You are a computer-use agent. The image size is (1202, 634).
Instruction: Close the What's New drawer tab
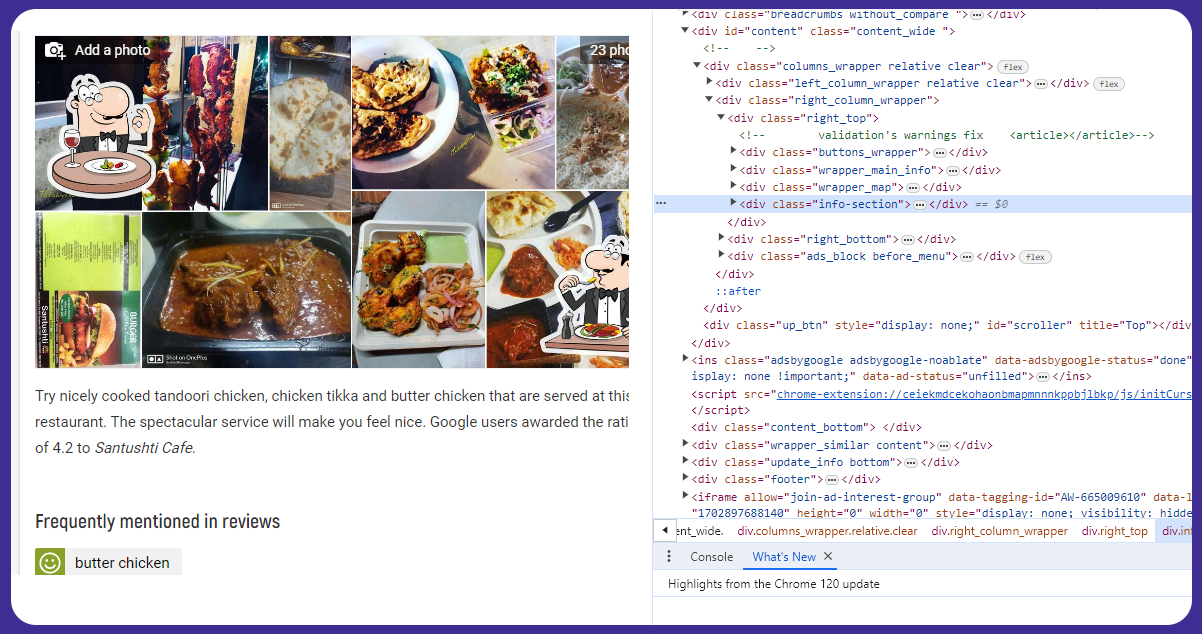828,557
